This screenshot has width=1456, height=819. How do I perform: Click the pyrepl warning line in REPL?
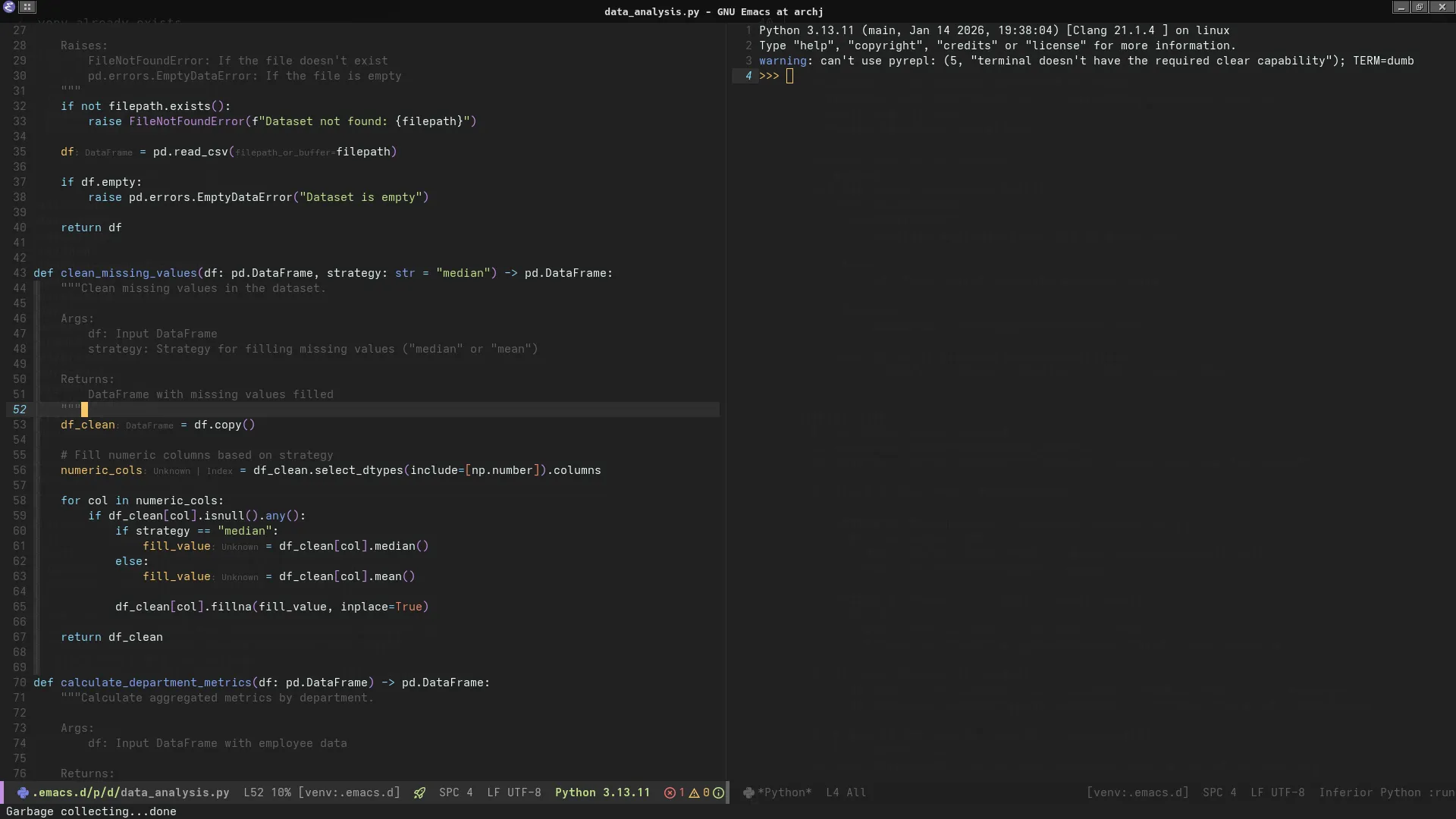(x=1086, y=61)
